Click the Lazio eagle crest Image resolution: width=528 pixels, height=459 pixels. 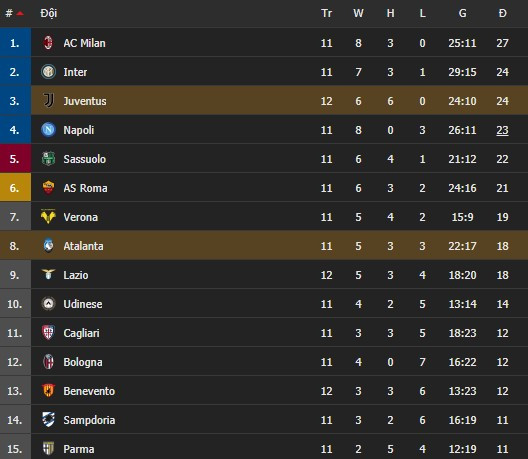click(48, 274)
